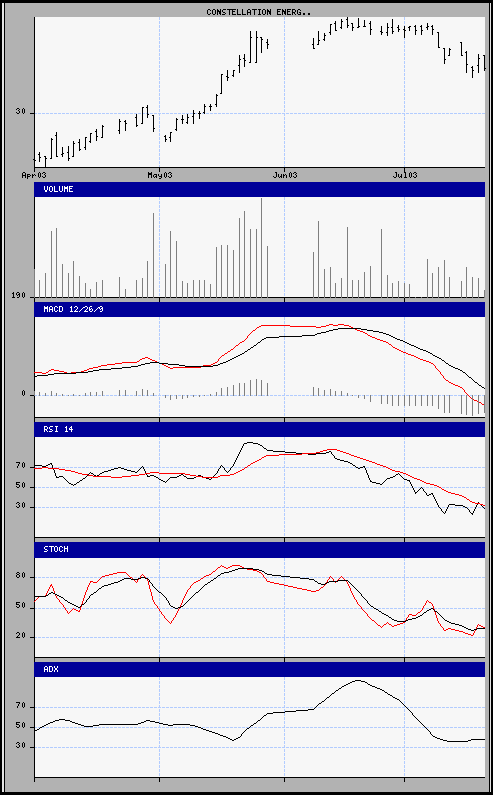Select the Jul03 date axis label

(x=405, y=175)
